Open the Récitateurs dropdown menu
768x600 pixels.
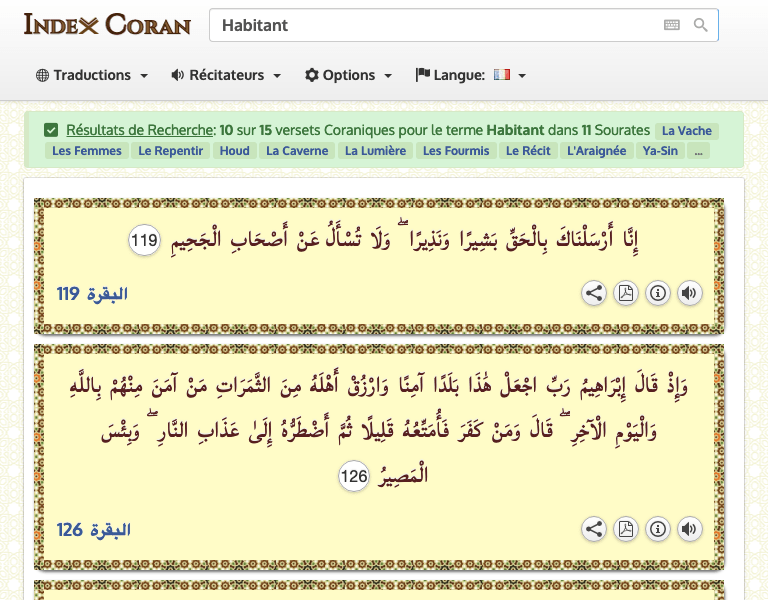click(226, 75)
